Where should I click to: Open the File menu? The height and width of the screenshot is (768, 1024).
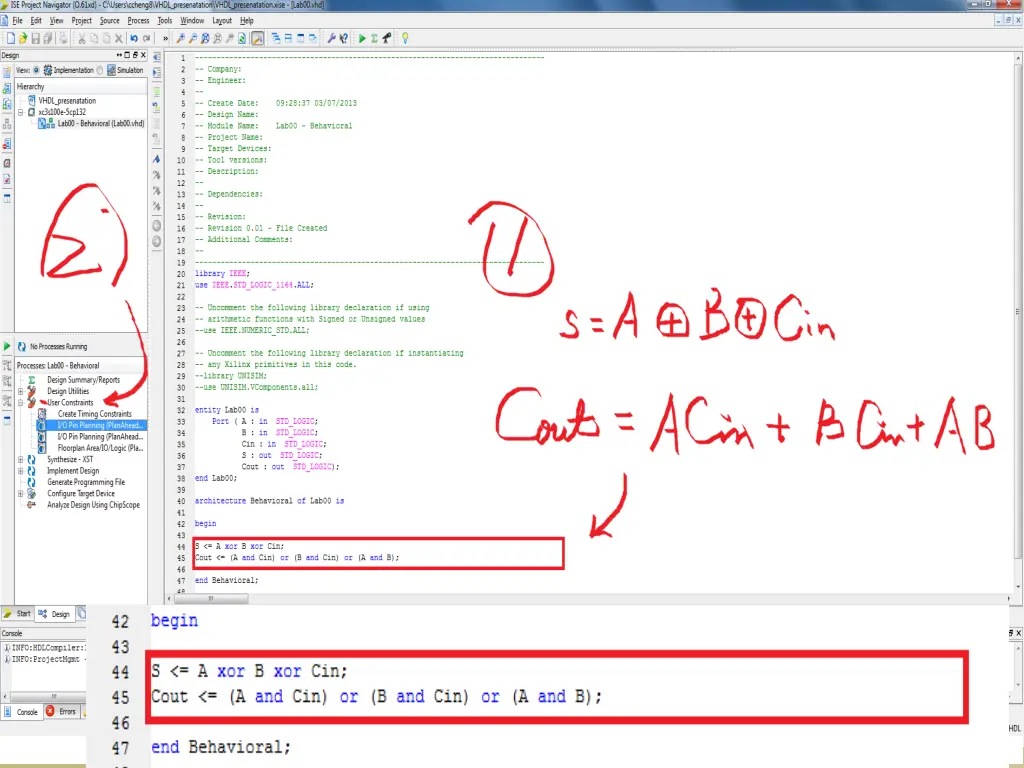coord(17,21)
